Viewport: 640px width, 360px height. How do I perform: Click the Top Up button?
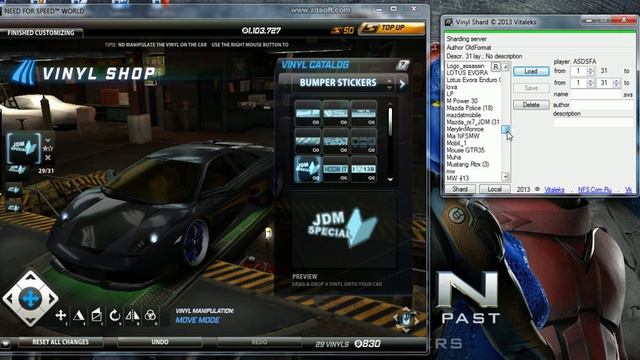[x=391, y=28]
